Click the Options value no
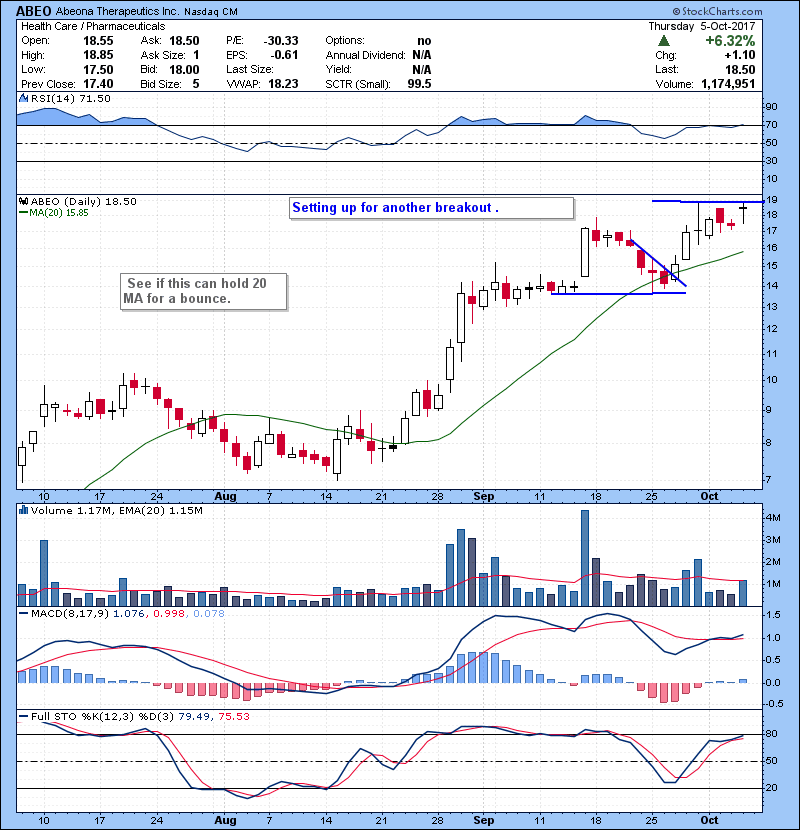 pyautogui.click(x=424, y=41)
